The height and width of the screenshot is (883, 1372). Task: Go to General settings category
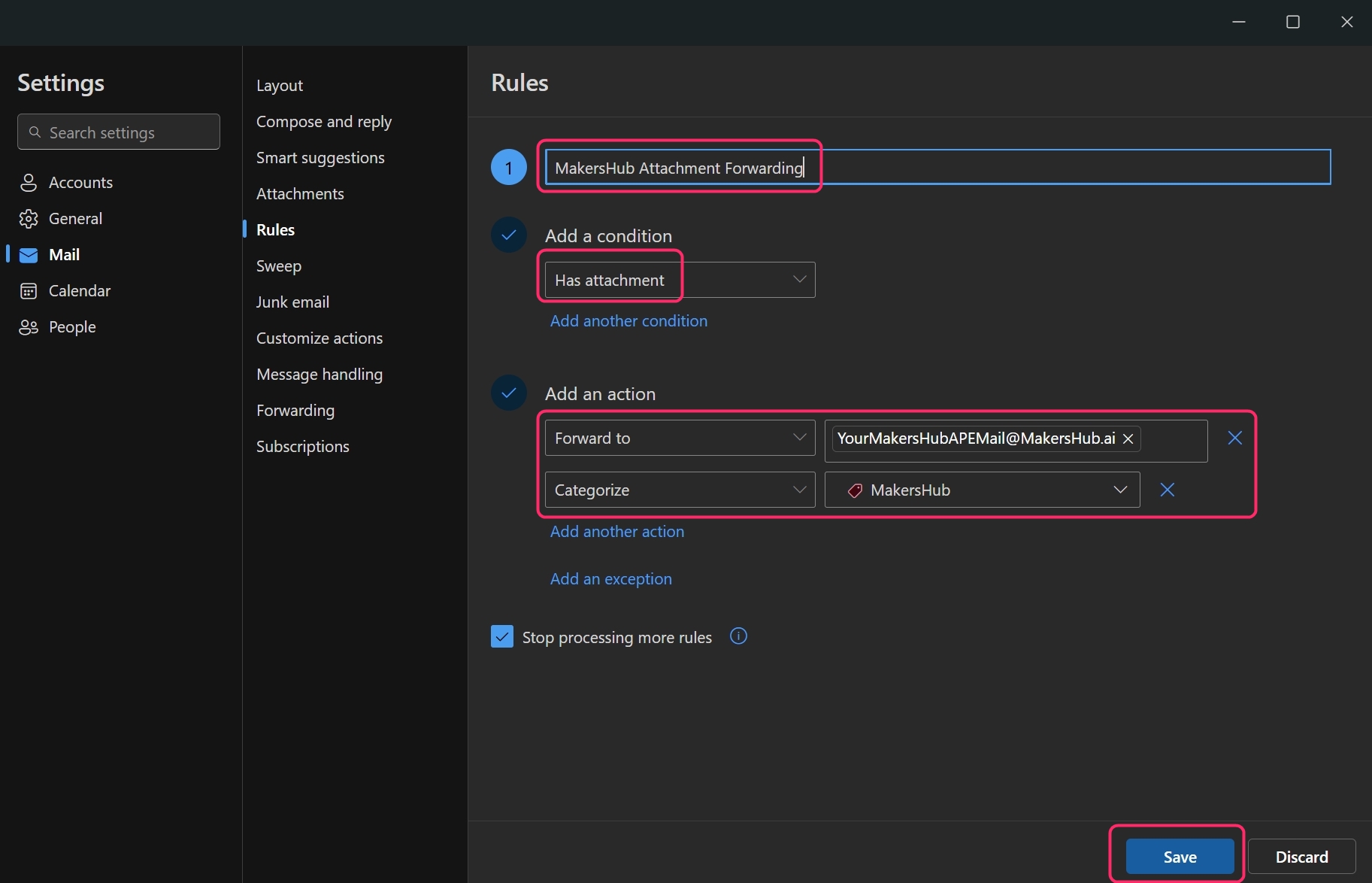(75, 219)
